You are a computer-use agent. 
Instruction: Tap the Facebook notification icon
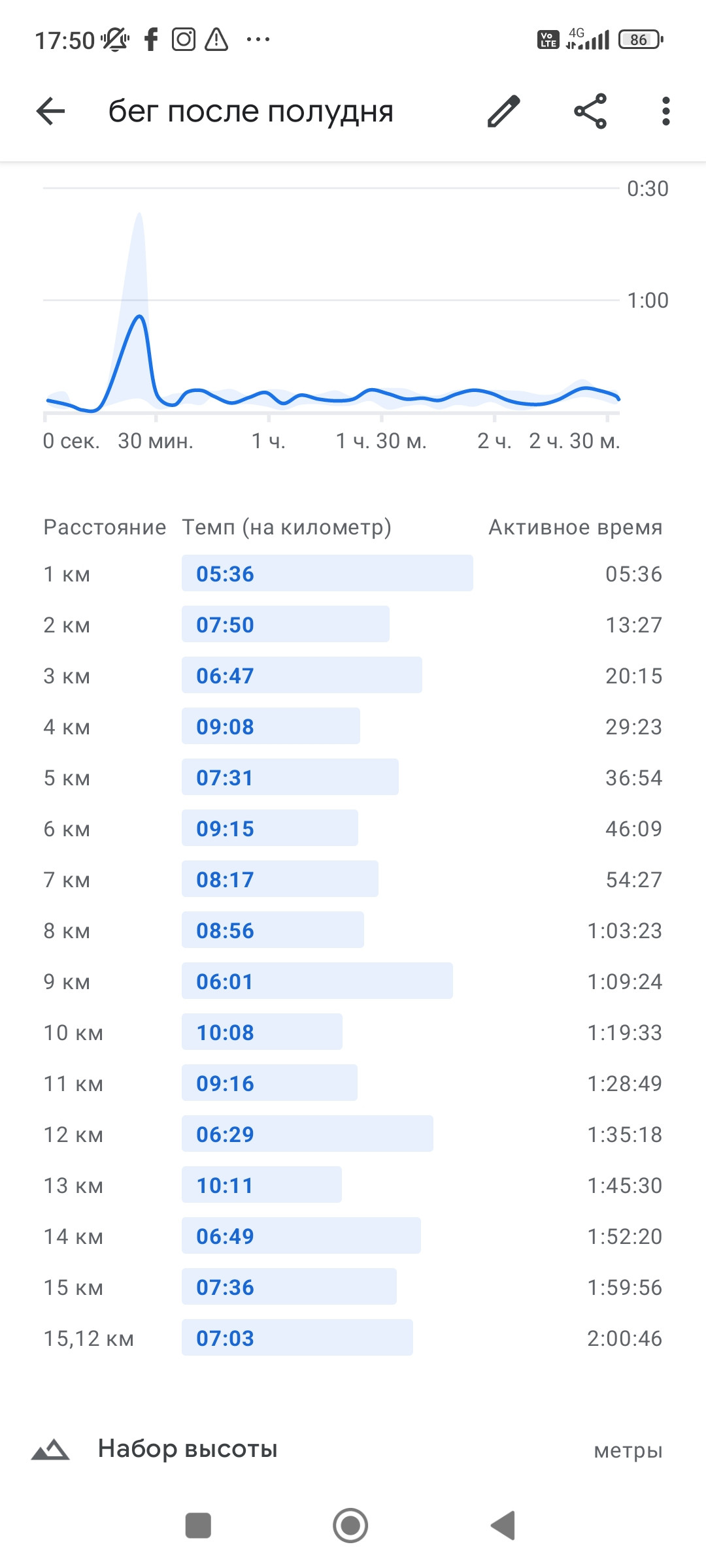tap(151, 39)
